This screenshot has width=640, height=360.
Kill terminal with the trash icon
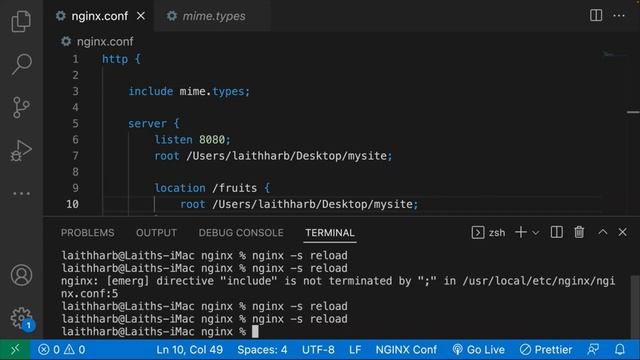click(579, 232)
